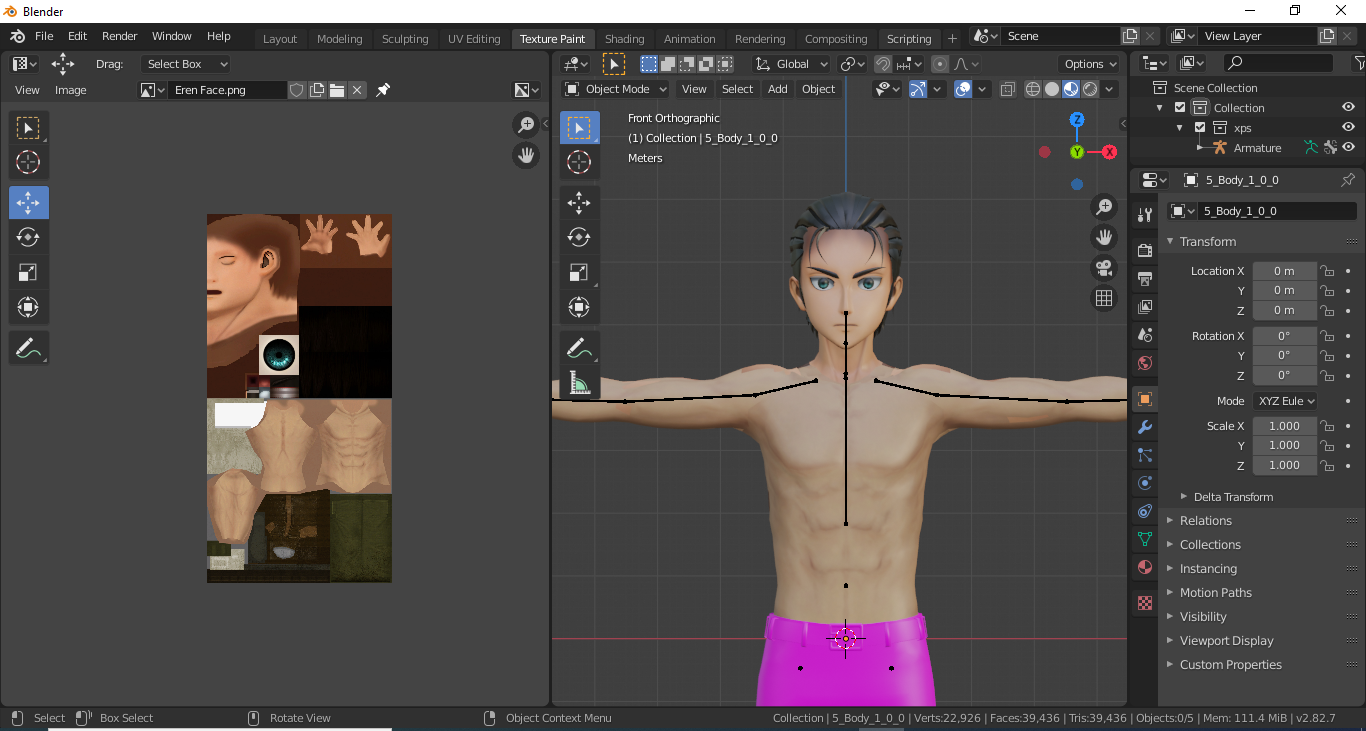Select the 3D viewport Select Box tool

click(579, 127)
